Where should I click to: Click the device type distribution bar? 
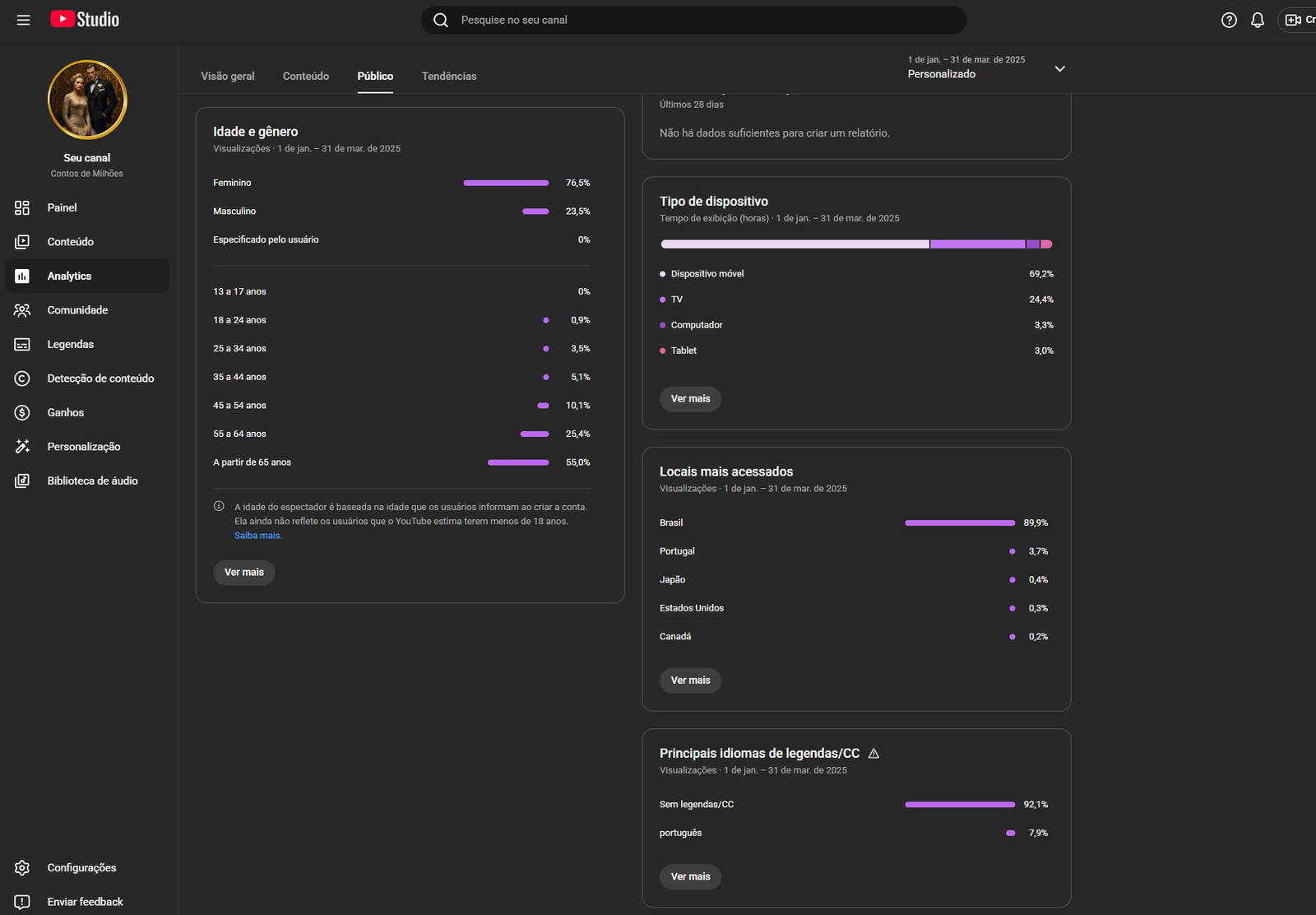pos(855,244)
